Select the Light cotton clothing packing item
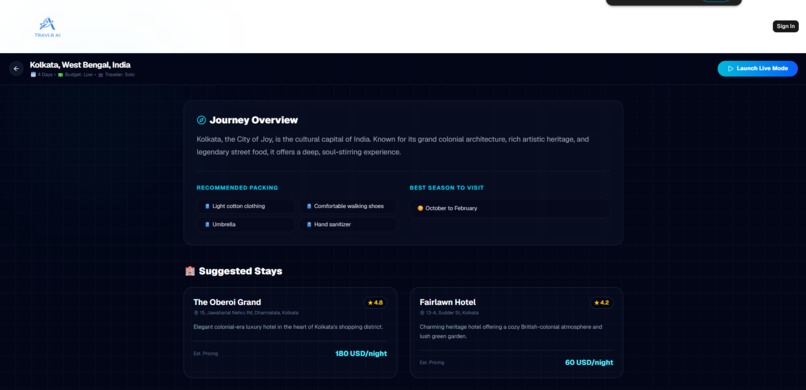Screen dimensions: 806x390 [x=246, y=206]
